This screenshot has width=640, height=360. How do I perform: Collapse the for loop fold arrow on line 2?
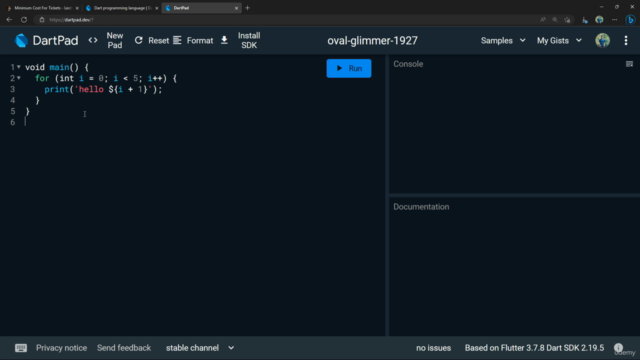tap(19, 78)
